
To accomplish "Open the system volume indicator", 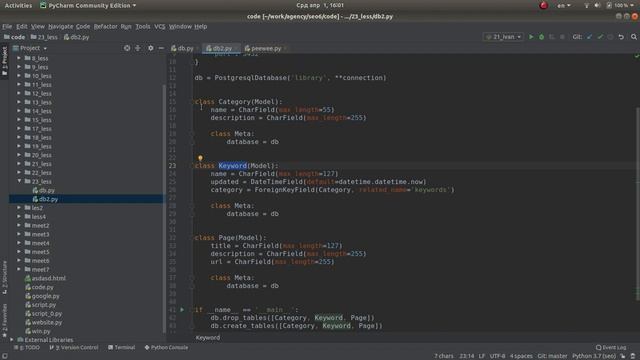I will pos(597,5).
